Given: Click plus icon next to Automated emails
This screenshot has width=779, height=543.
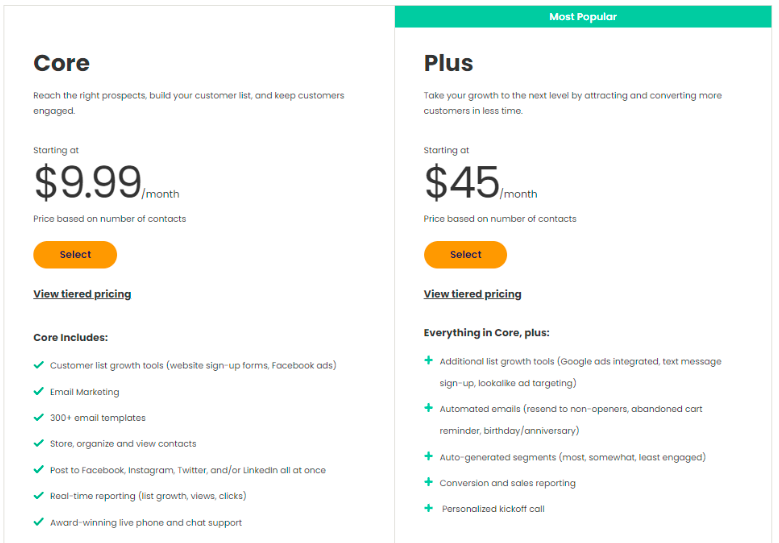Looking at the screenshot, I should [x=429, y=409].
